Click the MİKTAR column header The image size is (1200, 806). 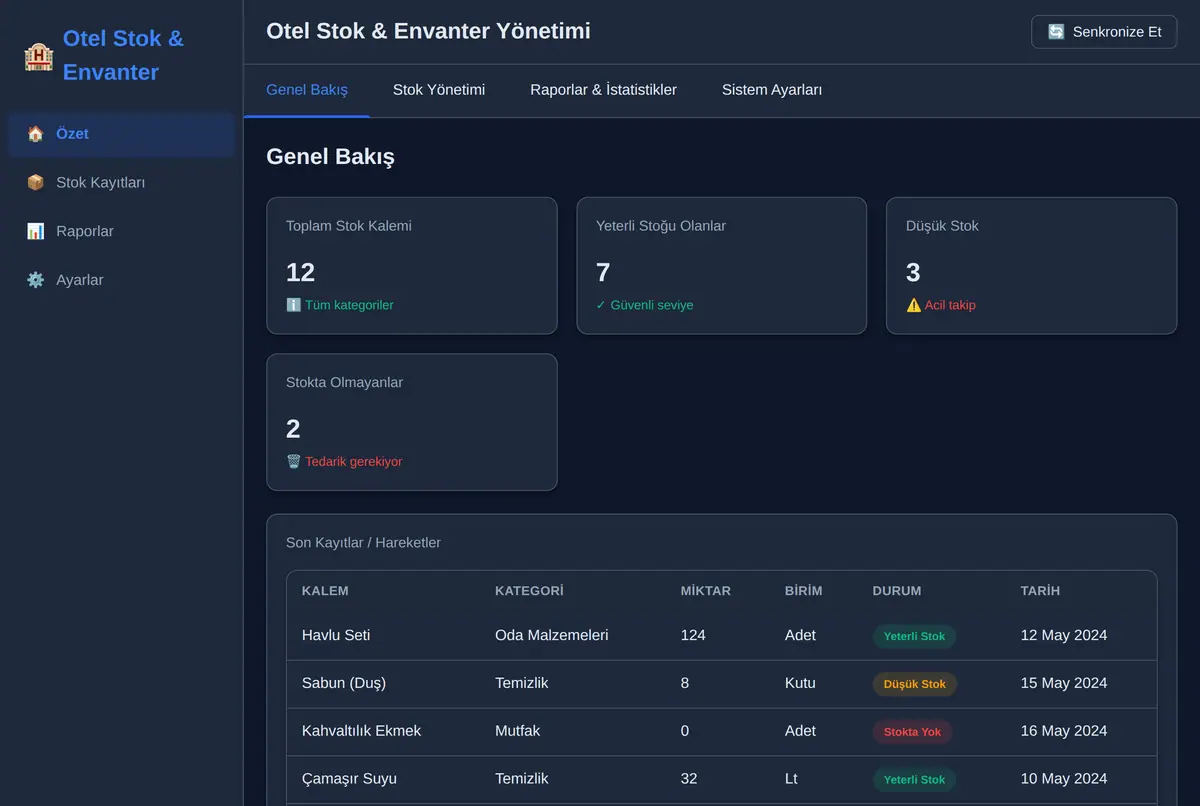[x=706, y=591]
